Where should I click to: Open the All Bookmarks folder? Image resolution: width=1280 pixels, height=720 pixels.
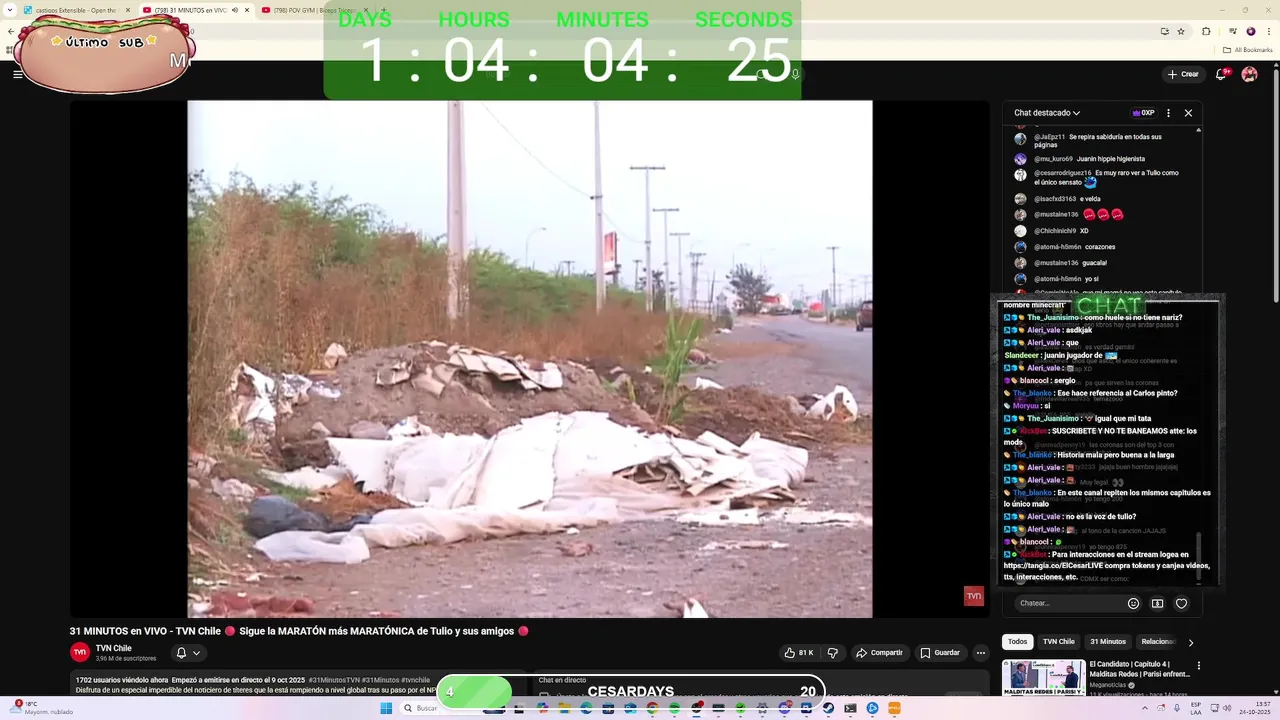1249,49
